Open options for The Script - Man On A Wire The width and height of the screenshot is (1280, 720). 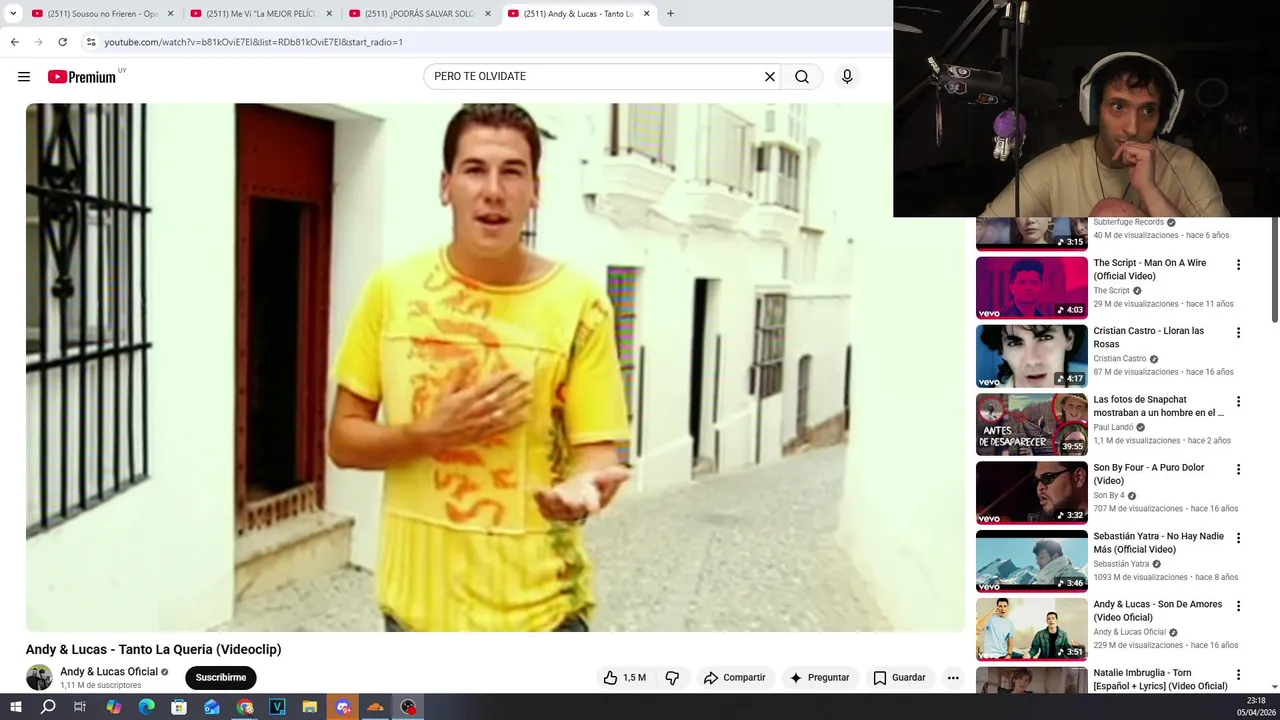click(x=1238, y=265)
